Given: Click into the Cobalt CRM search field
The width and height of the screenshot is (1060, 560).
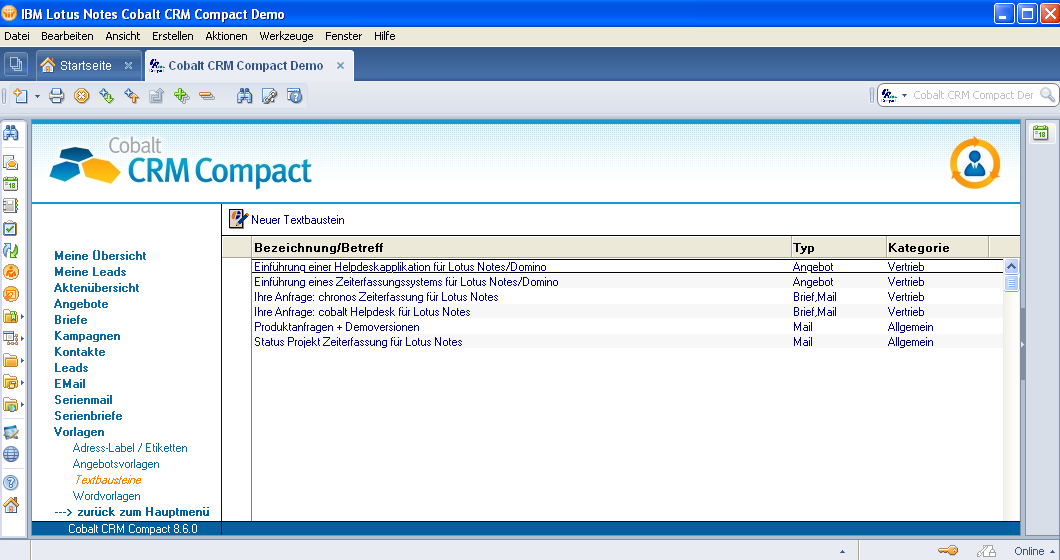Looking at the screenshot, I should [x=973, y=95].
